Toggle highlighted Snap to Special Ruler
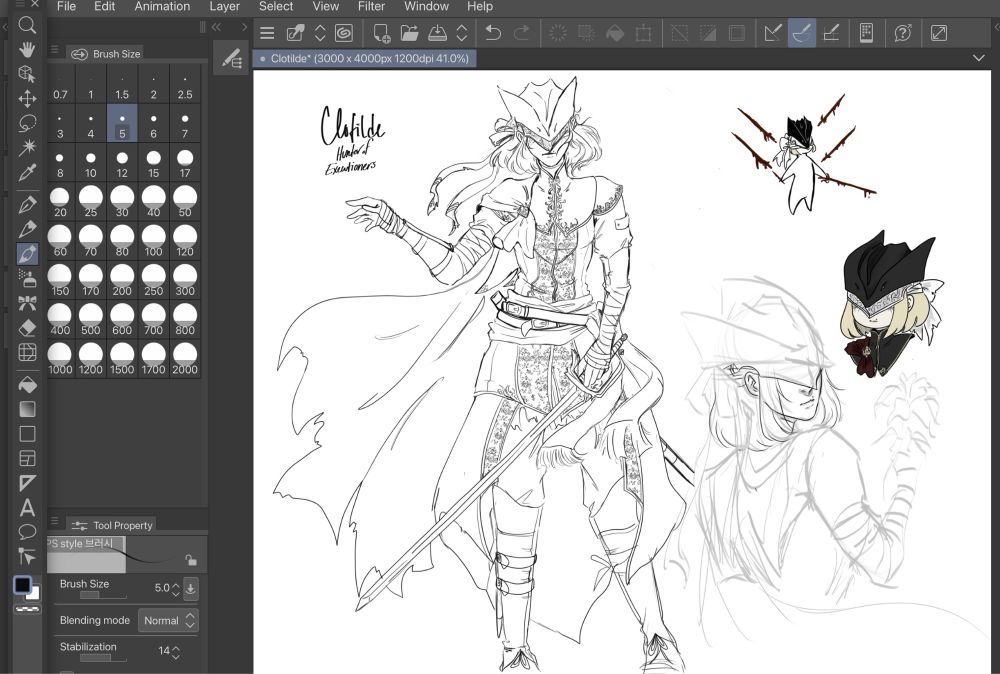This screenshot has height=674, width=1000. tap(802, 33)
